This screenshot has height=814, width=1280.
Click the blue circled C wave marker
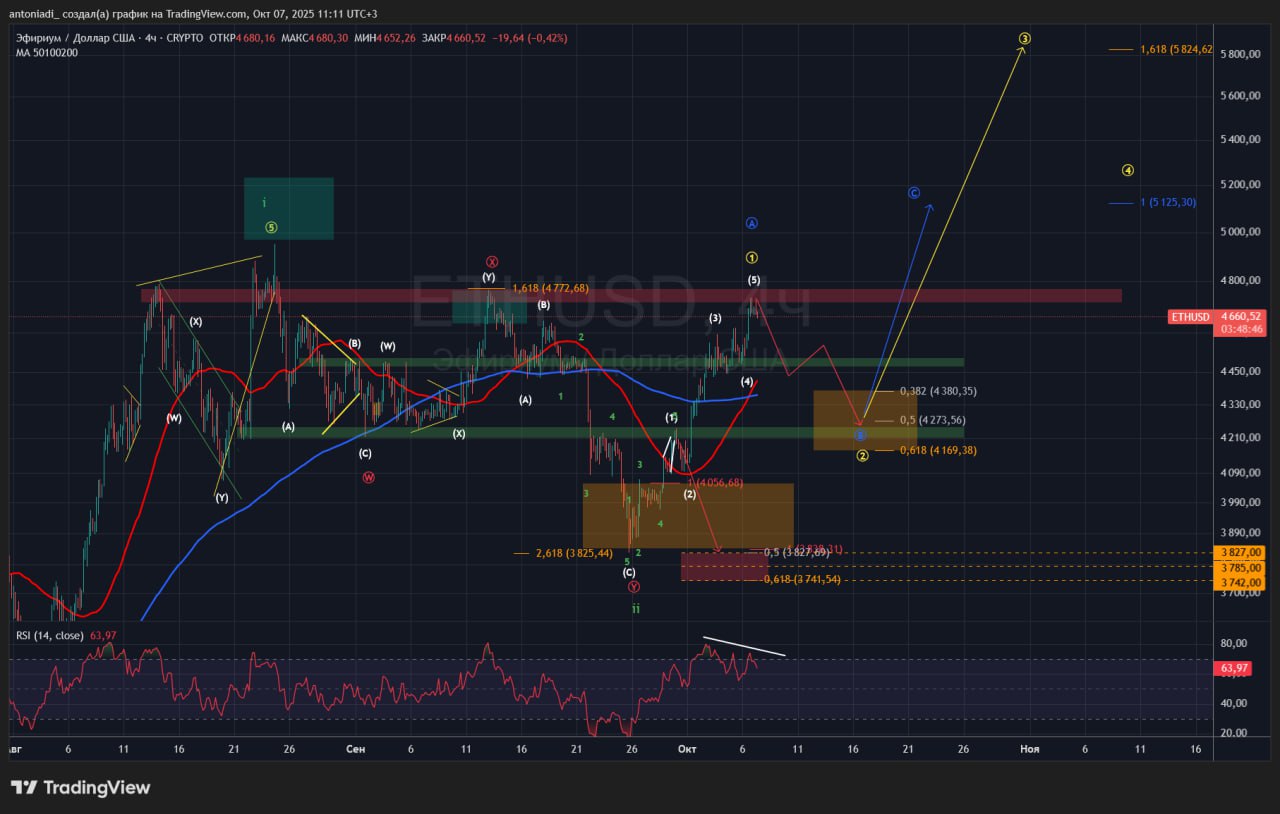[914, 192]
